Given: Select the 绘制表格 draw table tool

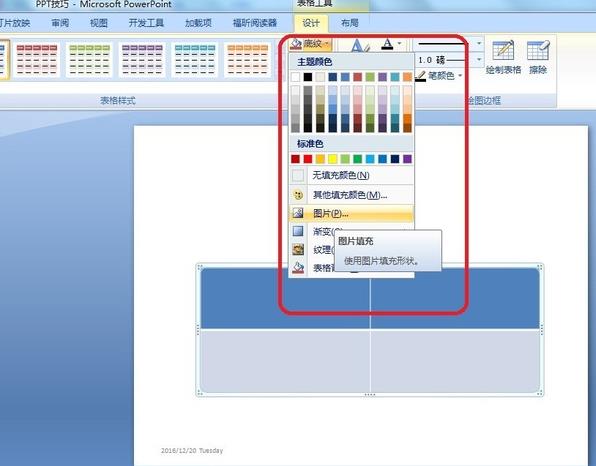Looking at the screenshot, I should pos(503,57).
